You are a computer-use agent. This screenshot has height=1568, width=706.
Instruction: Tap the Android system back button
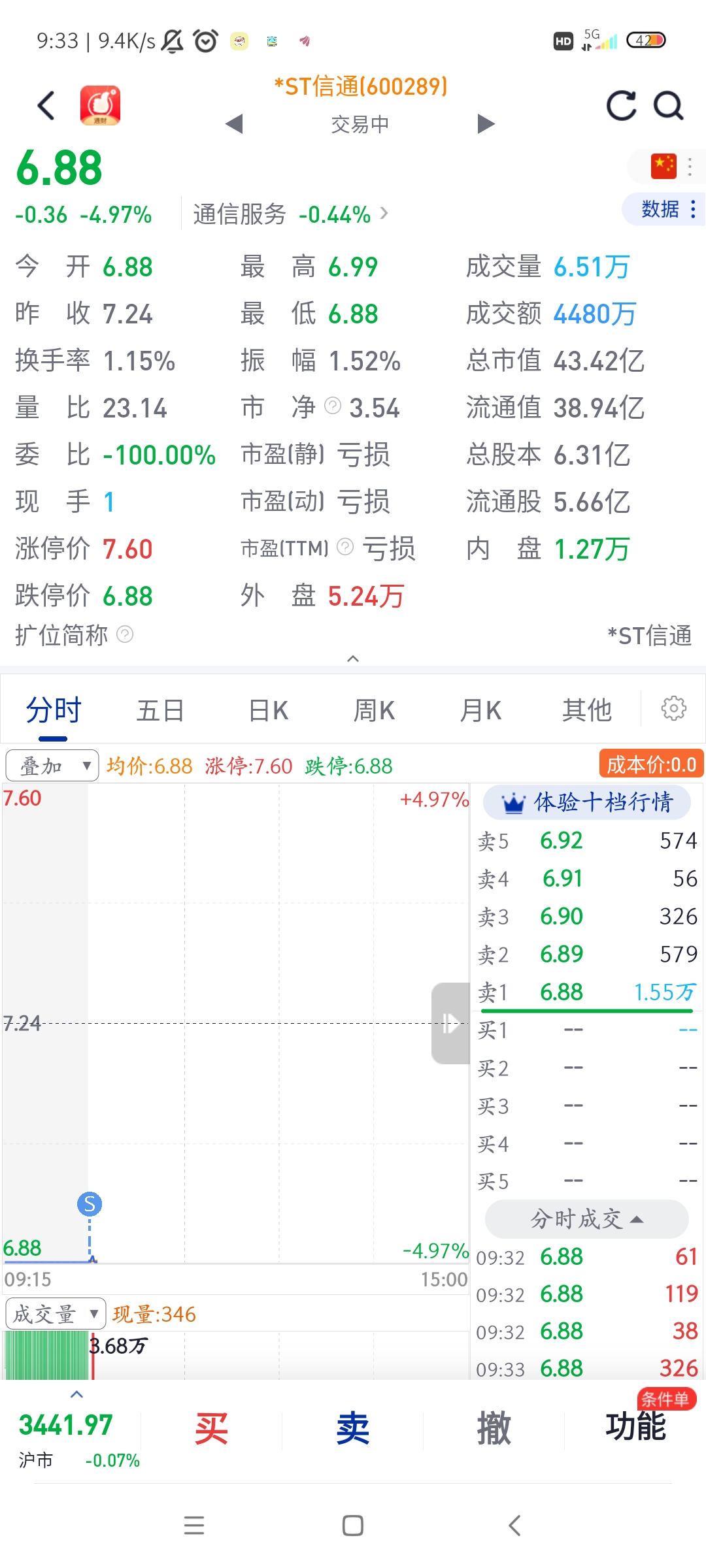pyautogui.click(x=514, y=1526)
